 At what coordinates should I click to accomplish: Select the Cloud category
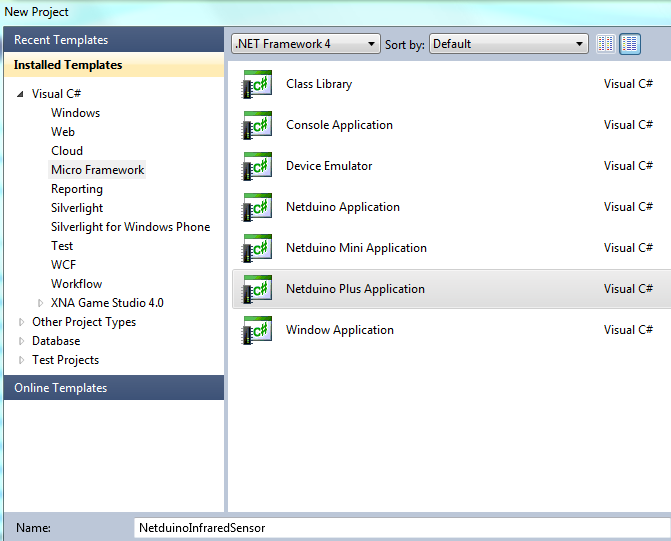(x=67, y=151)
